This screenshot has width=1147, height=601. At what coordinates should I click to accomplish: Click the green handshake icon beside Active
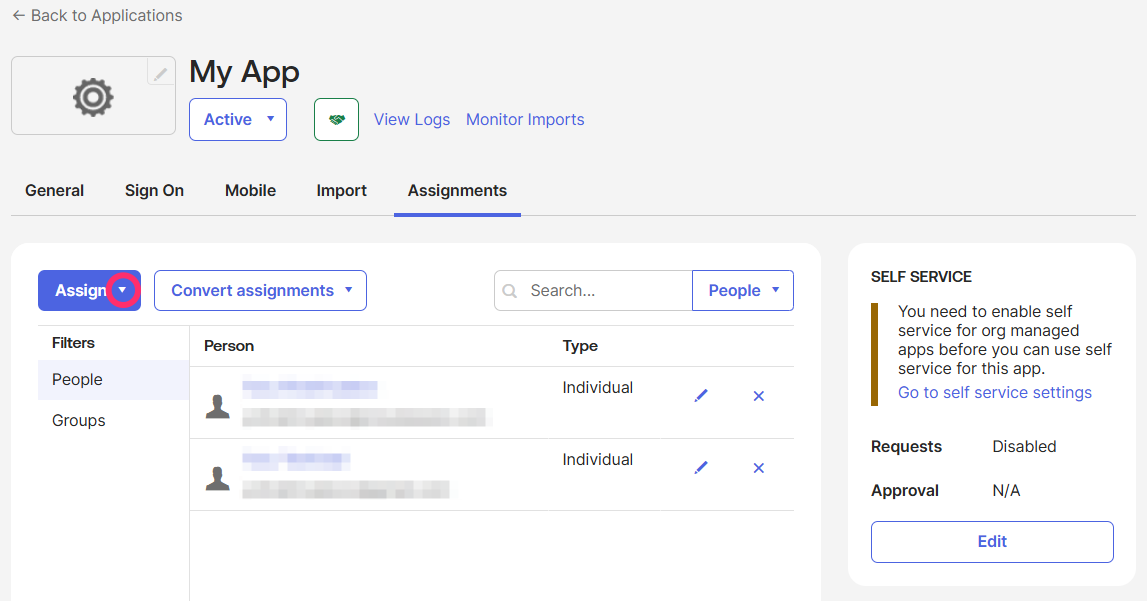coord(336,119)
